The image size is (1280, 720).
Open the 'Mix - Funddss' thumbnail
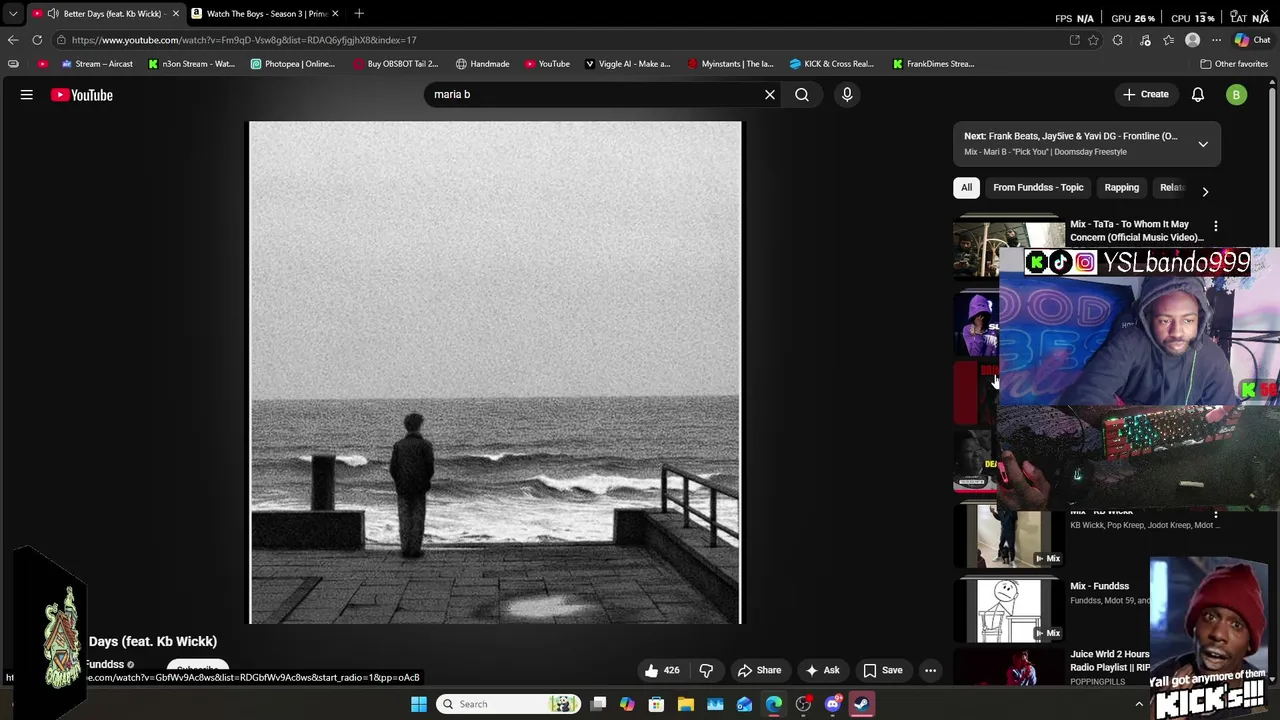1009,610
